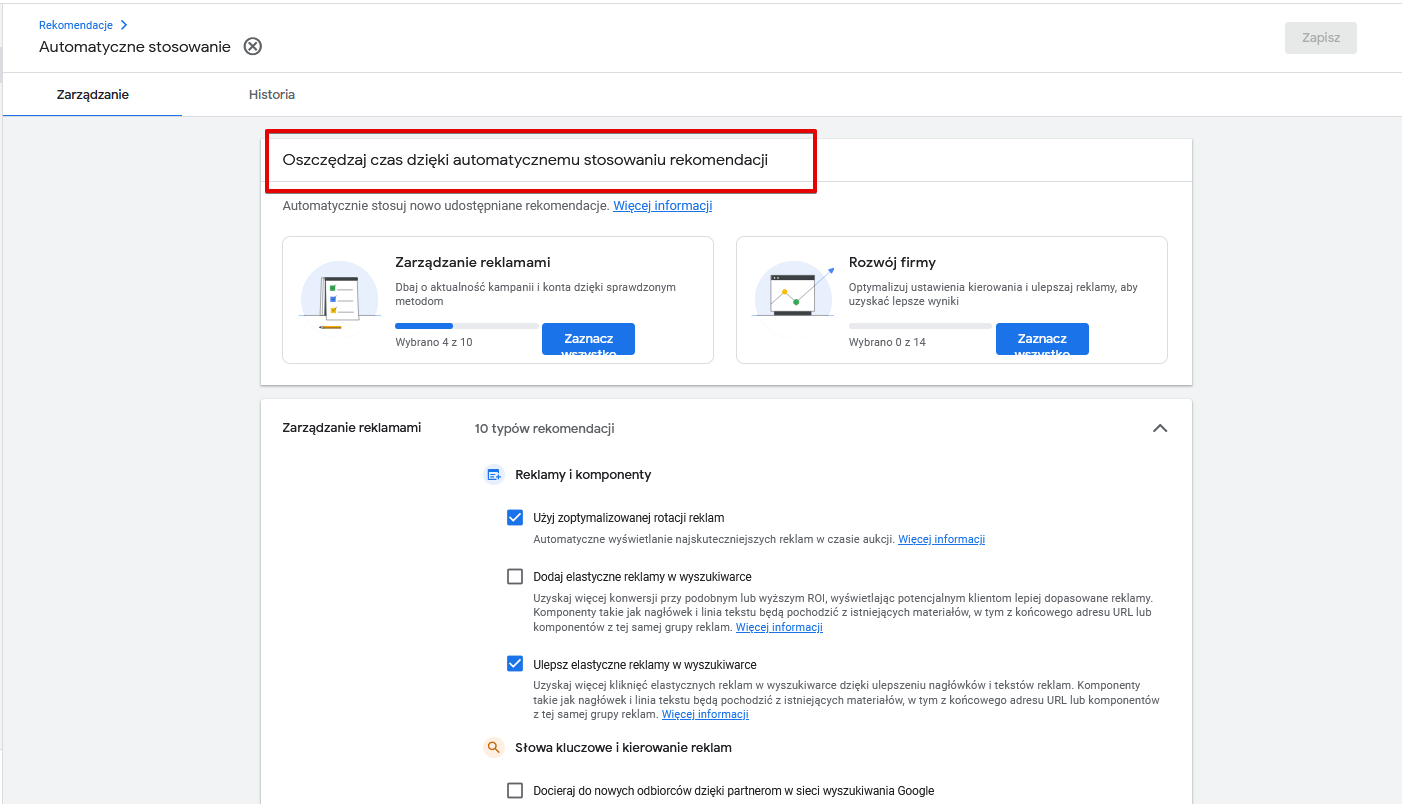
Task: Open Rekomendacje breadcrumb link
Action: pos(76,25)
